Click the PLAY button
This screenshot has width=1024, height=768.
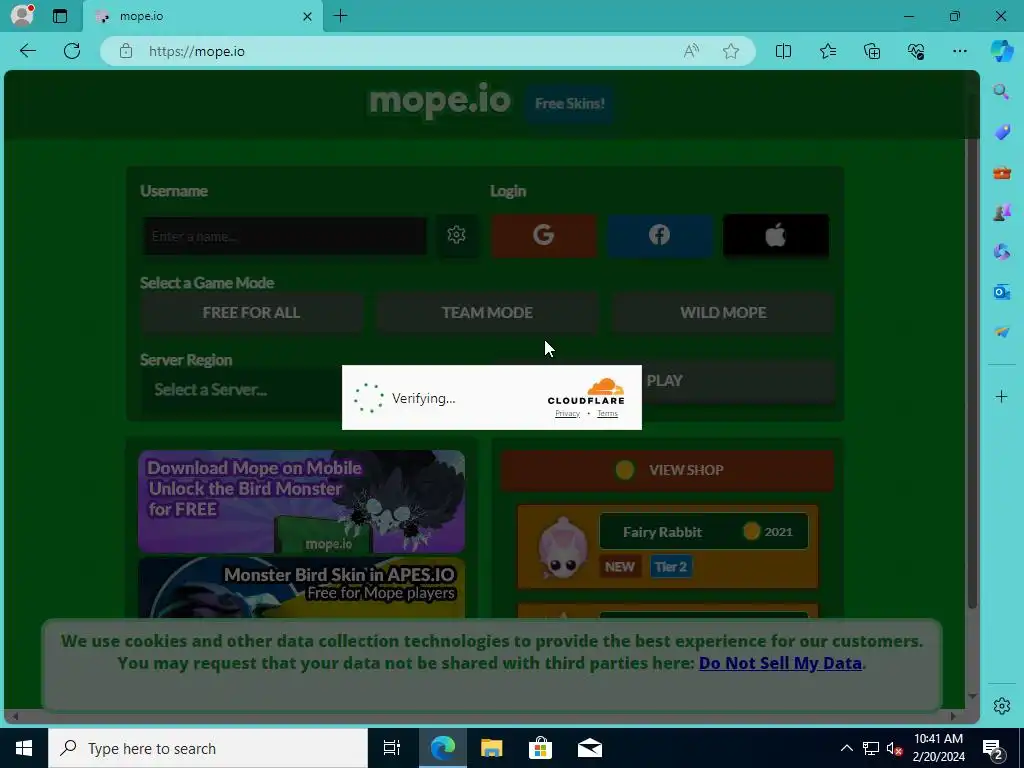tap(737, 381)
